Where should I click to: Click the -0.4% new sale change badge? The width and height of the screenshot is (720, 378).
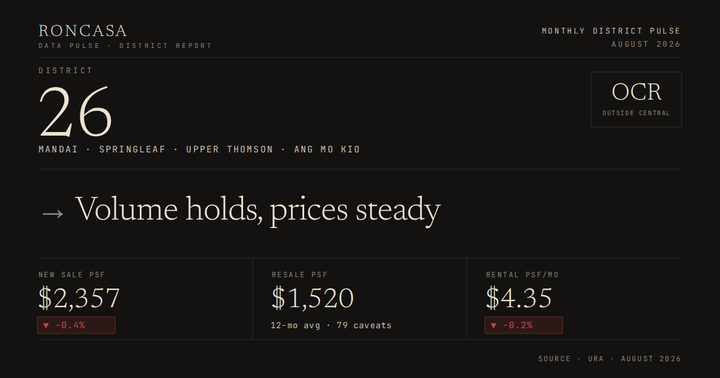76,325
